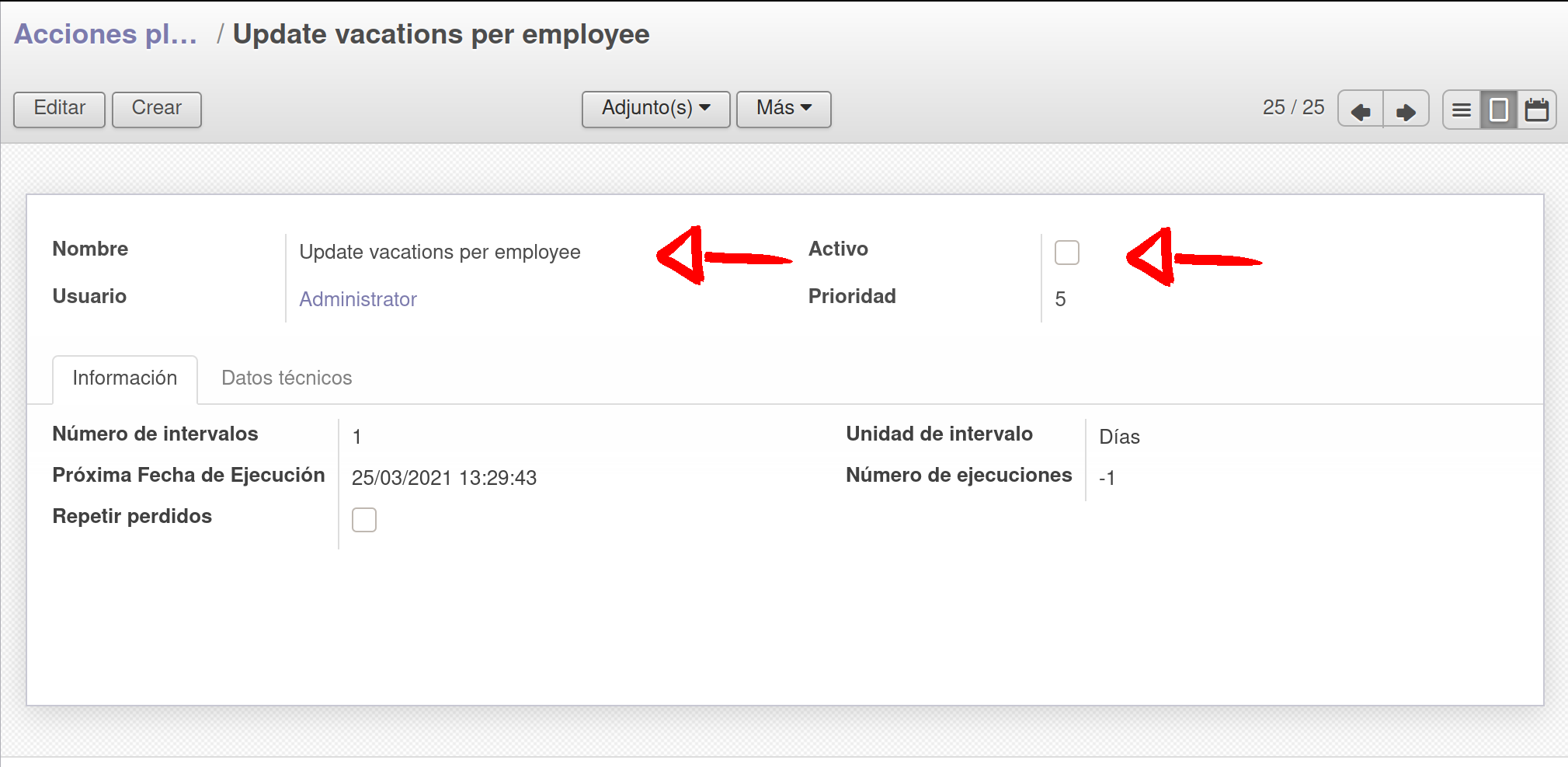This screenshot has height=767, width=1568.
Task: Click the Crear button
Action: tap(157, 109)
